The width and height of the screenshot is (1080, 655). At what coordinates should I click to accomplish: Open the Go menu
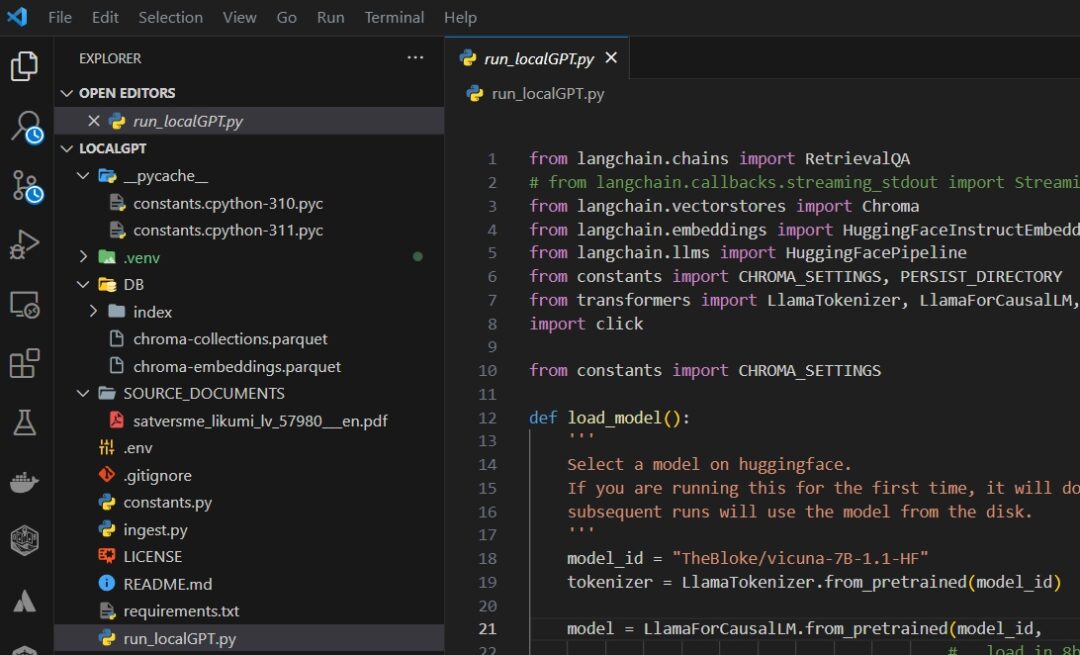coord(287,17)
